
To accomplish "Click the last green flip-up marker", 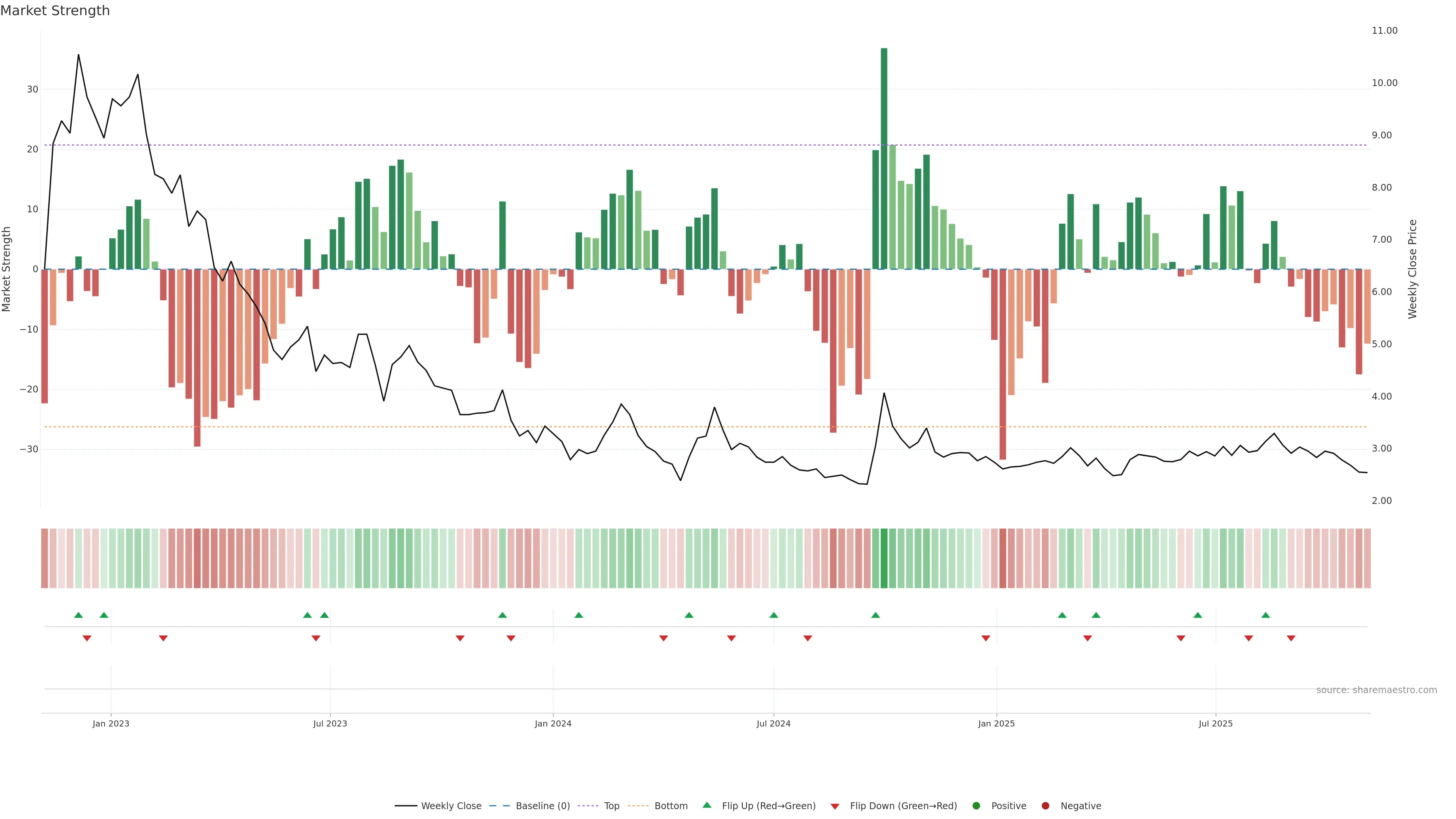I will [1266, 615].
